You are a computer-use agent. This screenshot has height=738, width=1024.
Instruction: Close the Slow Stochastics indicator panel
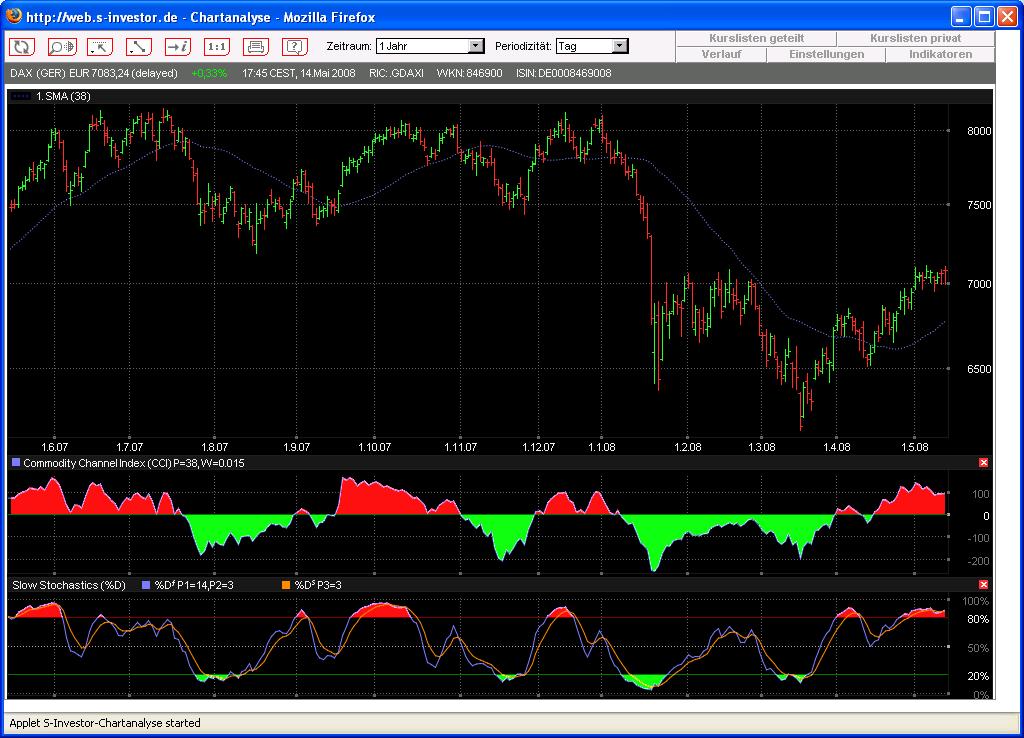click(984, 585)
